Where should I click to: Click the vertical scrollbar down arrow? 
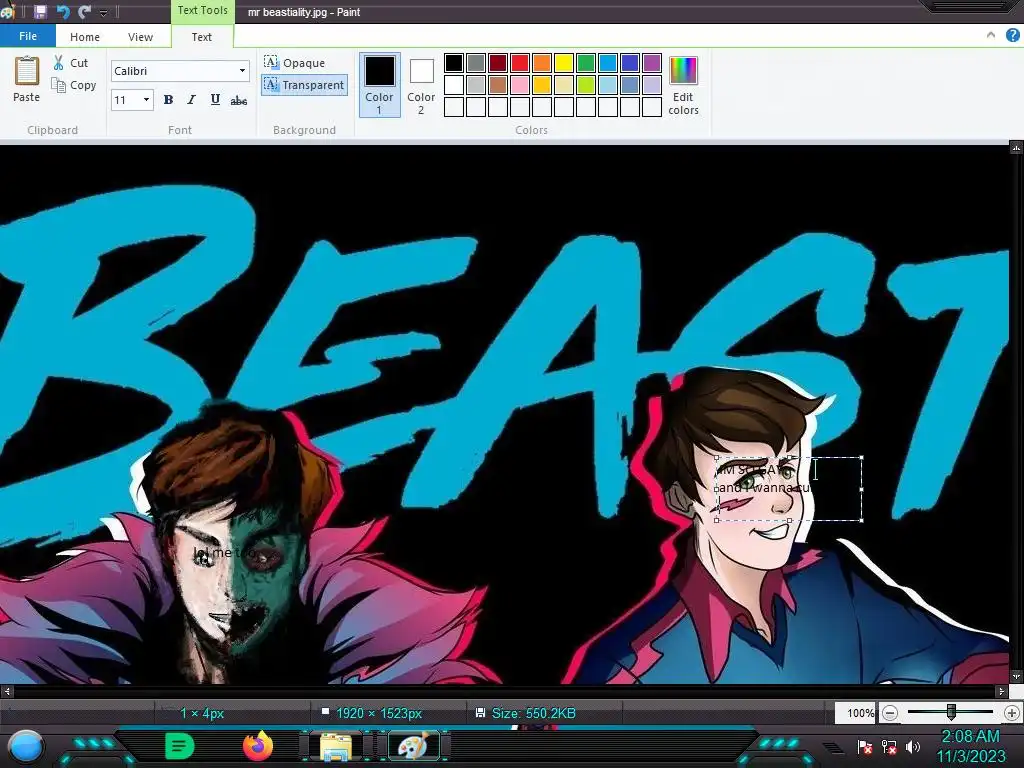(1016, 676)
